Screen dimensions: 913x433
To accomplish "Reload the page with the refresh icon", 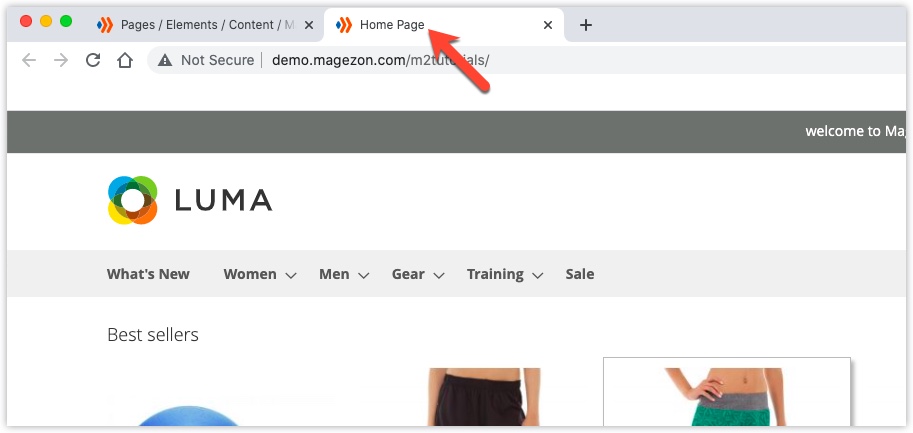I will (93, 60).
